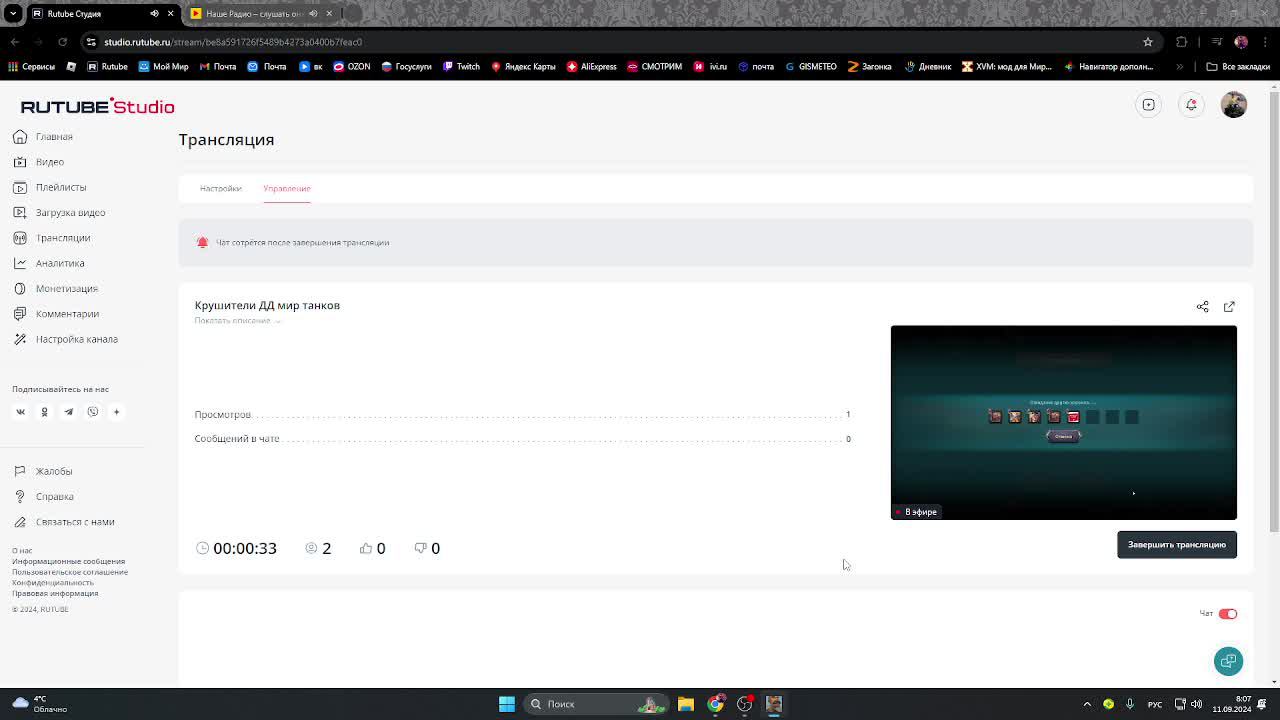Open Яндекс Карты bookmark
The width and height of the screenshot is (1280, 720).
click(523, 67)
